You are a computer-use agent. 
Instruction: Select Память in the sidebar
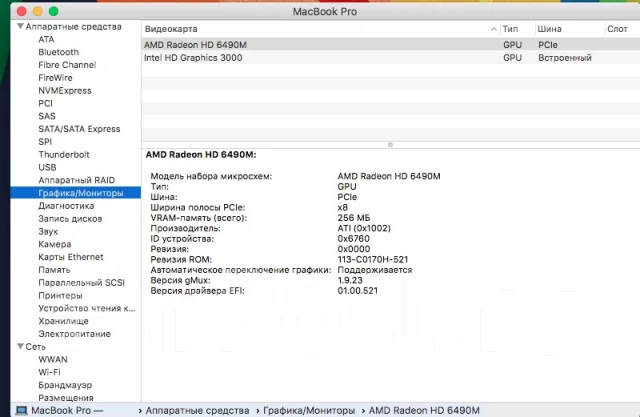pos(54,270)
